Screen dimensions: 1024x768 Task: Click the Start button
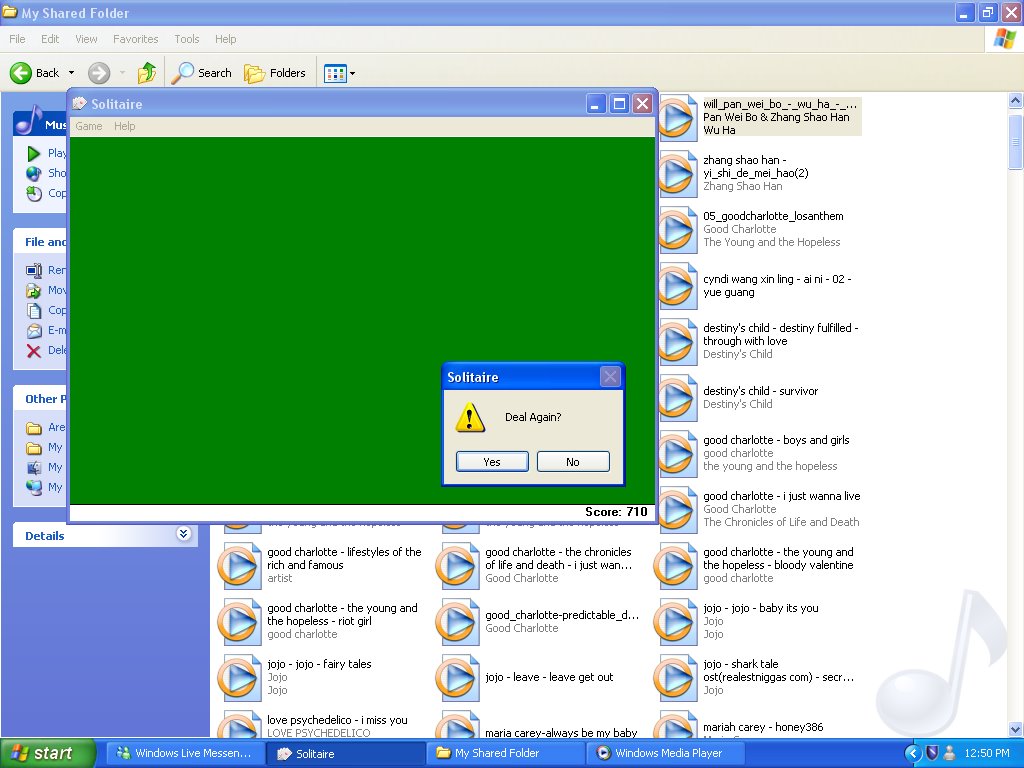pos(48,753)
